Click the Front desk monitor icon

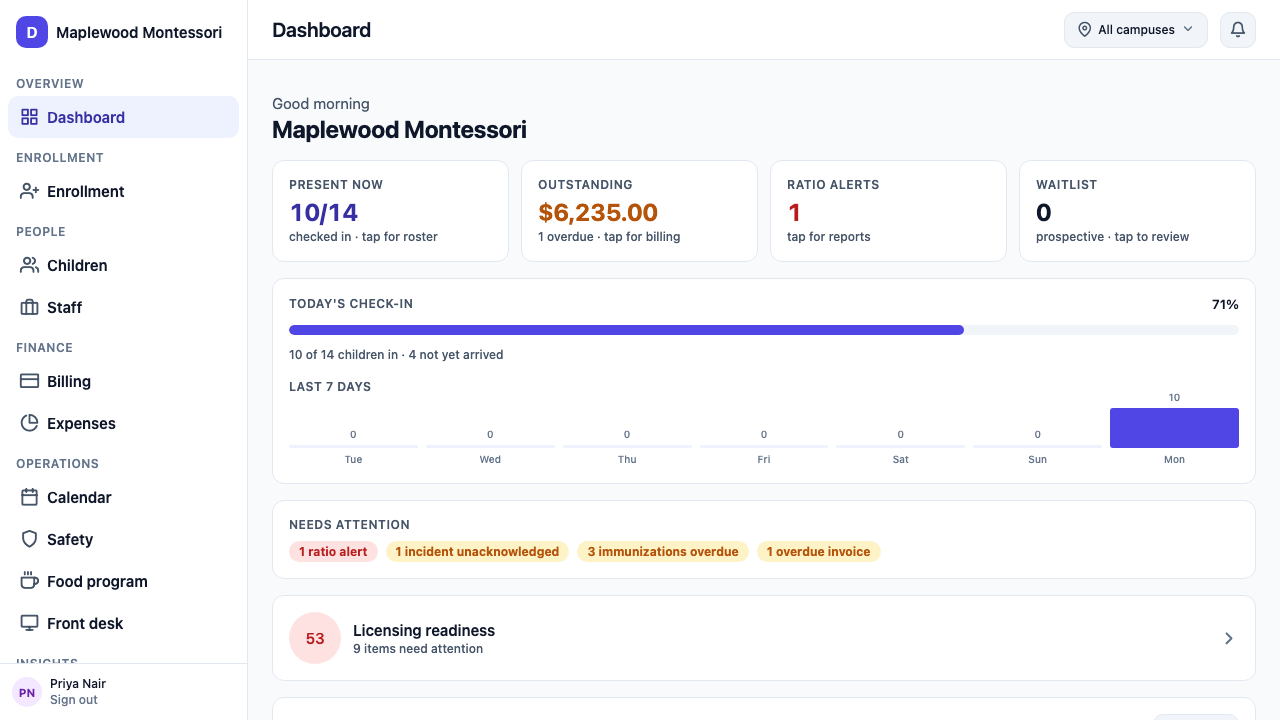coord(29,623)
